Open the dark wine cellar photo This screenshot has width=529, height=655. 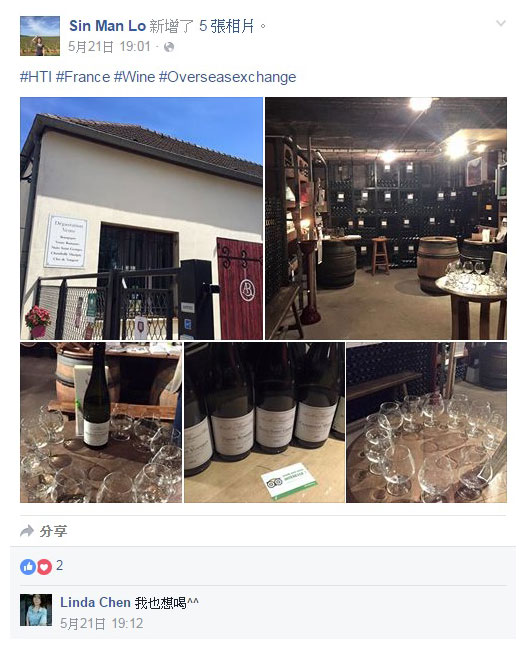coord(386,218)
